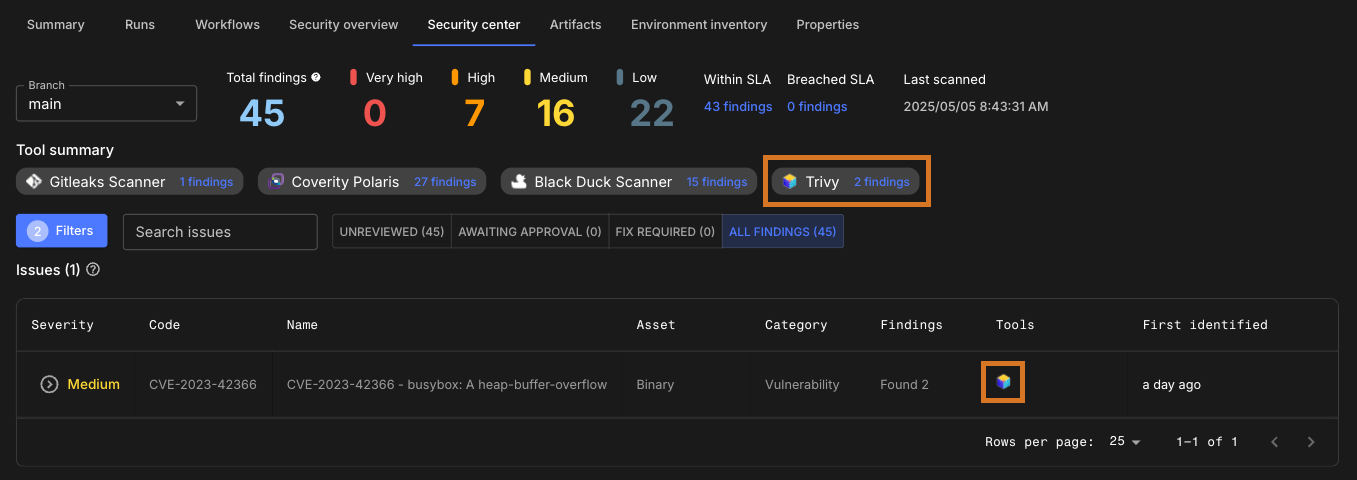This screenshot has height=480, width=1357.
Task: Open the Rows per page dropdown
Action: point(1125,442)
